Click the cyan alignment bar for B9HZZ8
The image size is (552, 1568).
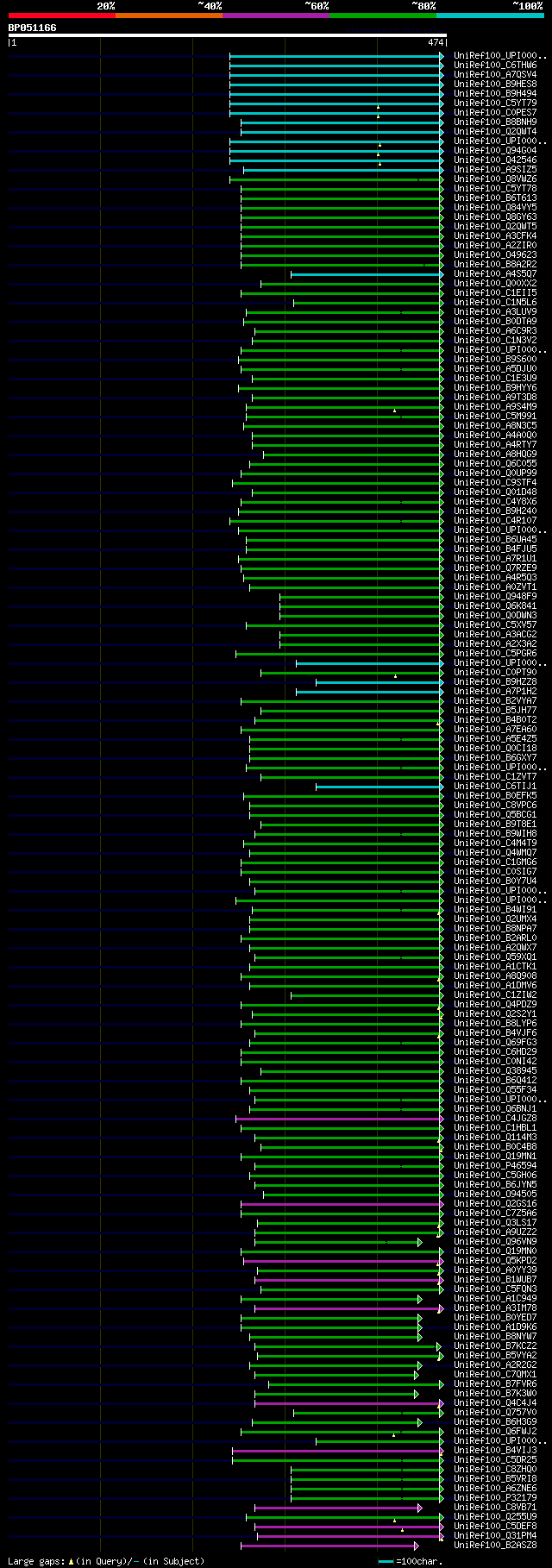(x=379, y=682)
